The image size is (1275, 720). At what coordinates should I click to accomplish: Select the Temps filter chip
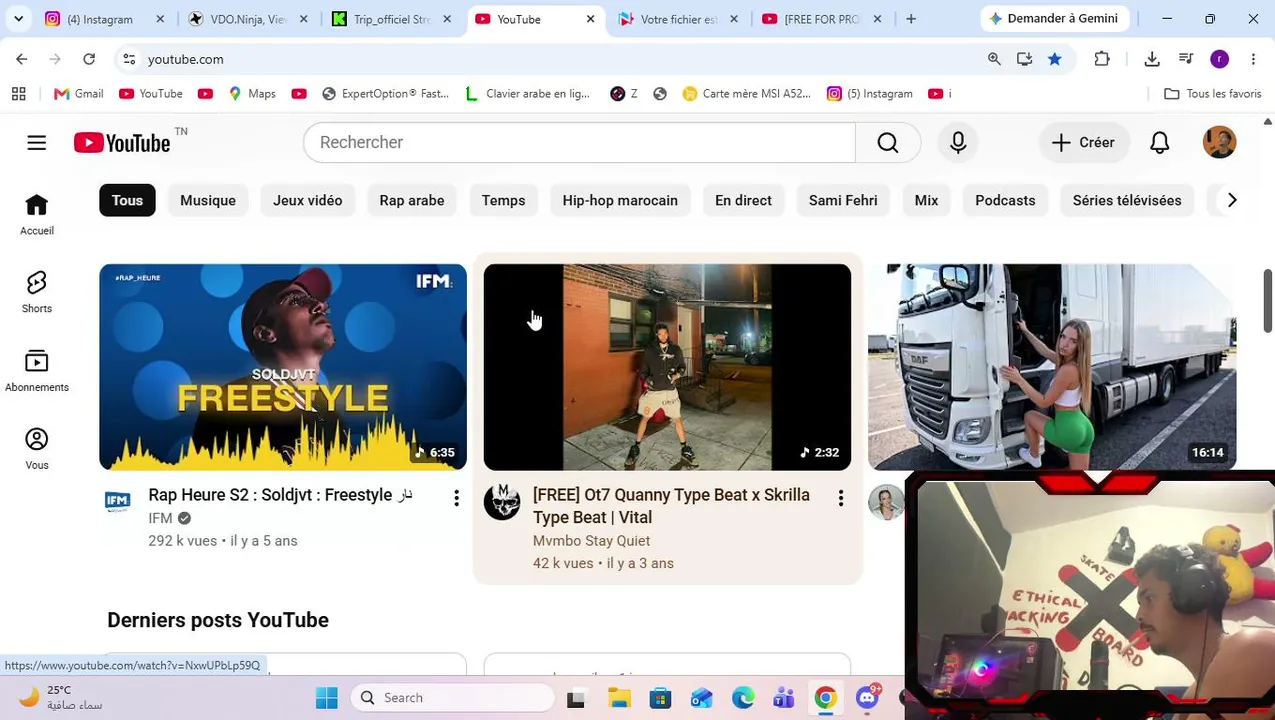(503, 200)
